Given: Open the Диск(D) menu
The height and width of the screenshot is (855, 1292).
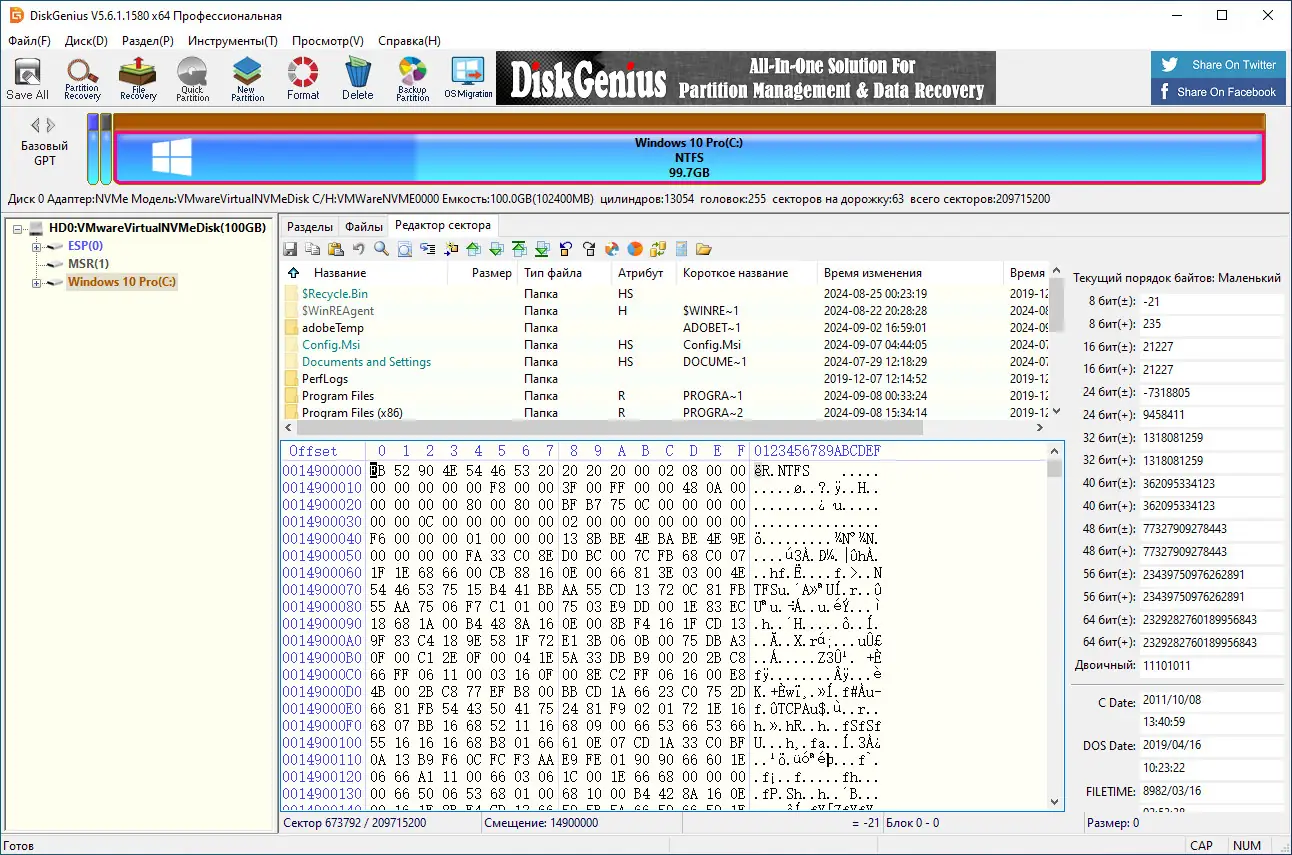Looking at the screenshot, I should pos(86,41).
